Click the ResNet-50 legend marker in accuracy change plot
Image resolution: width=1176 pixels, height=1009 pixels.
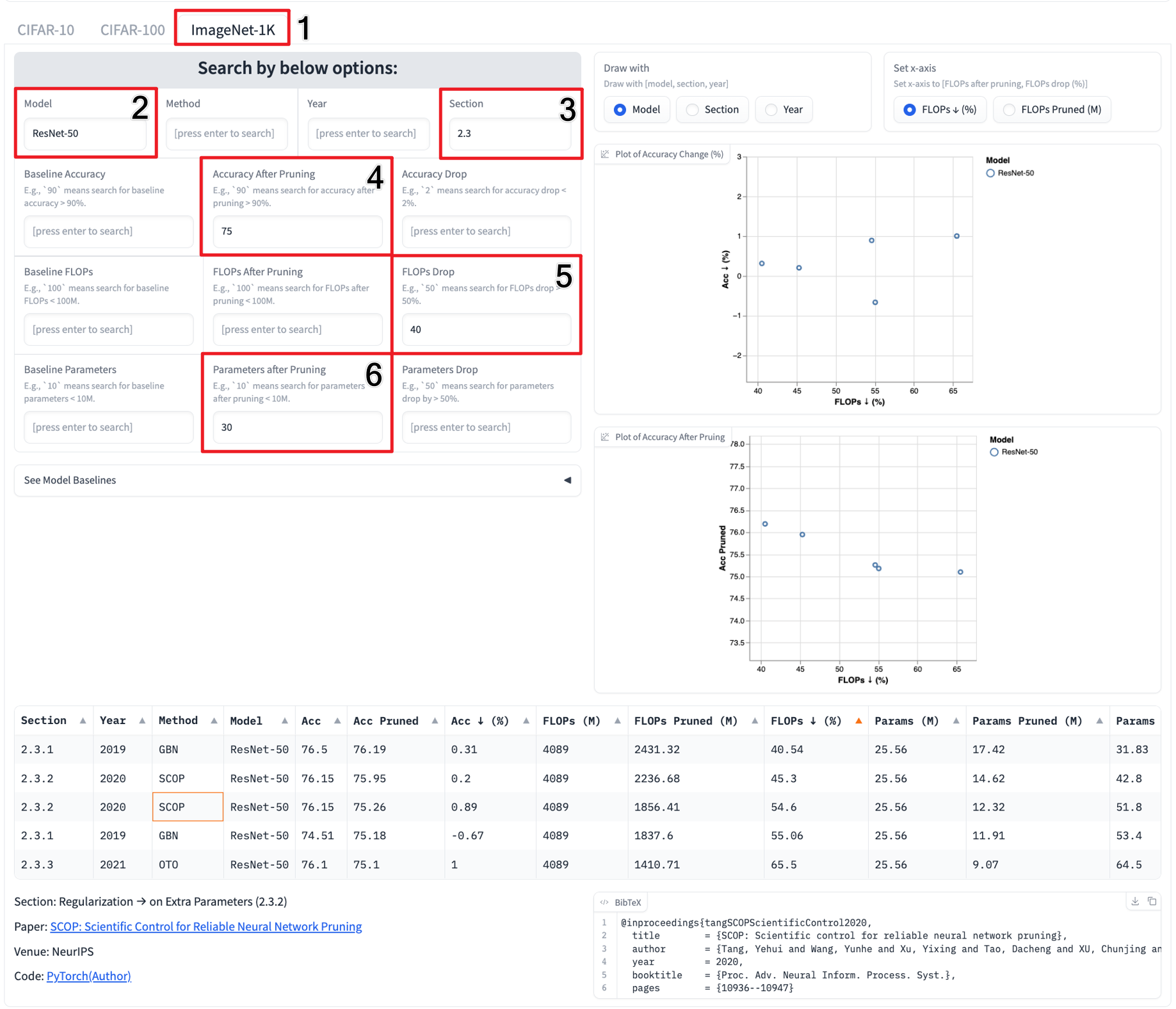[990, 174]
